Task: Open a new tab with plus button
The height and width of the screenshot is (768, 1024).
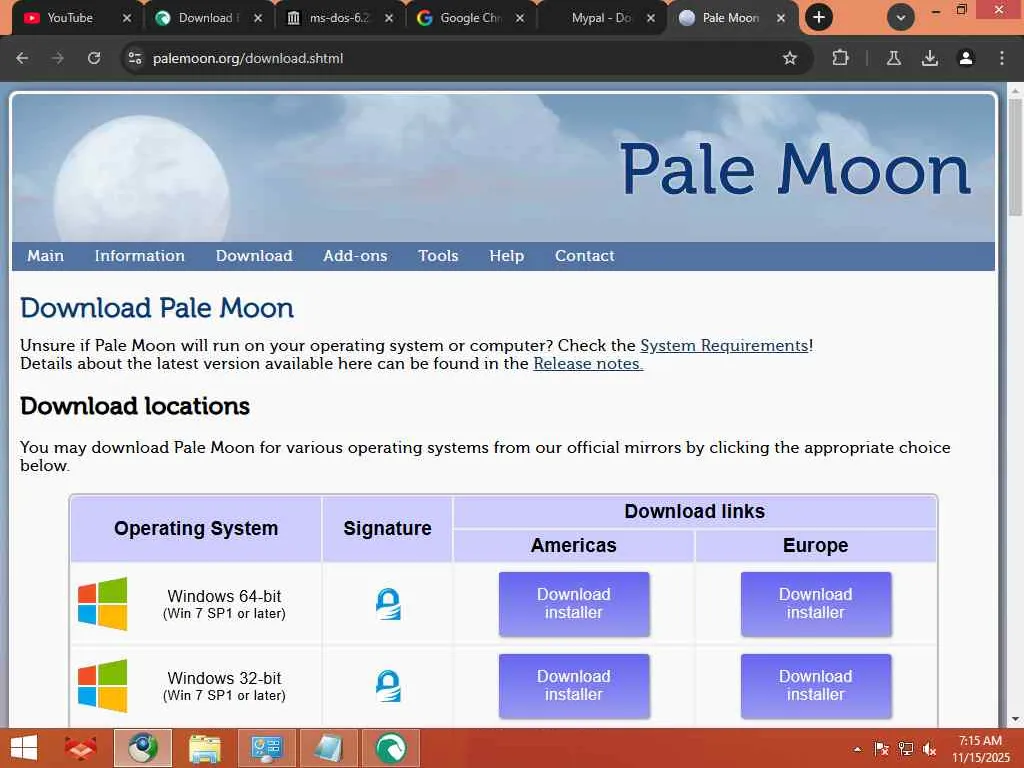Action: coord(819,18)
